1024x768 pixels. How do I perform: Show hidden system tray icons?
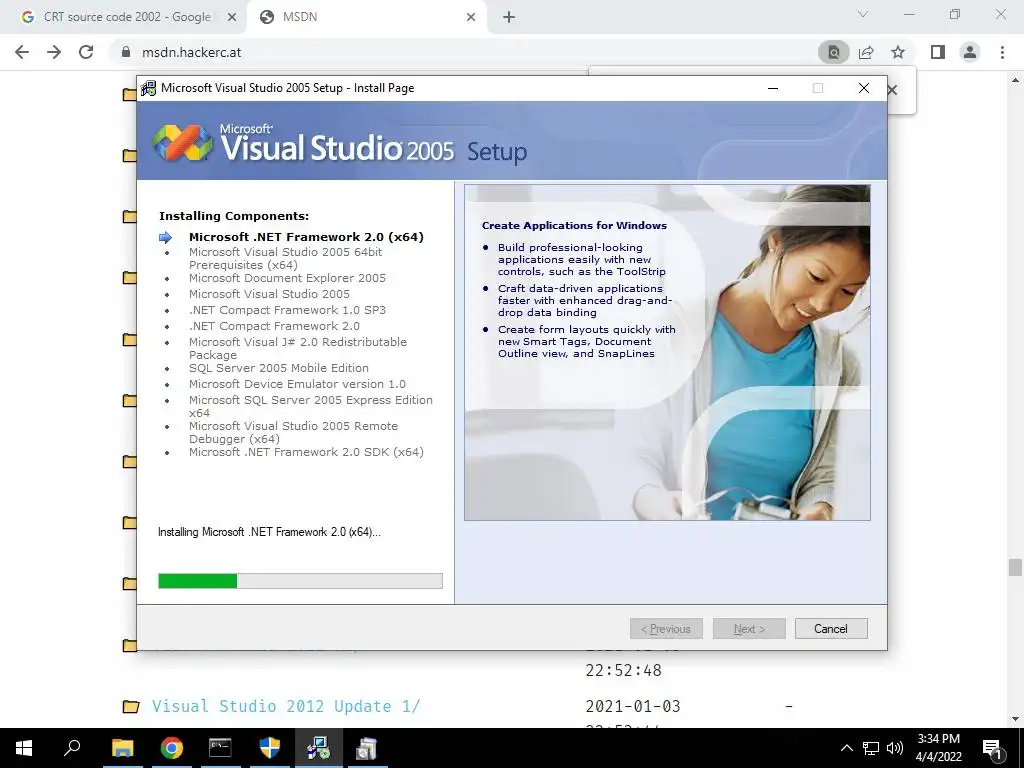point(846,748)
